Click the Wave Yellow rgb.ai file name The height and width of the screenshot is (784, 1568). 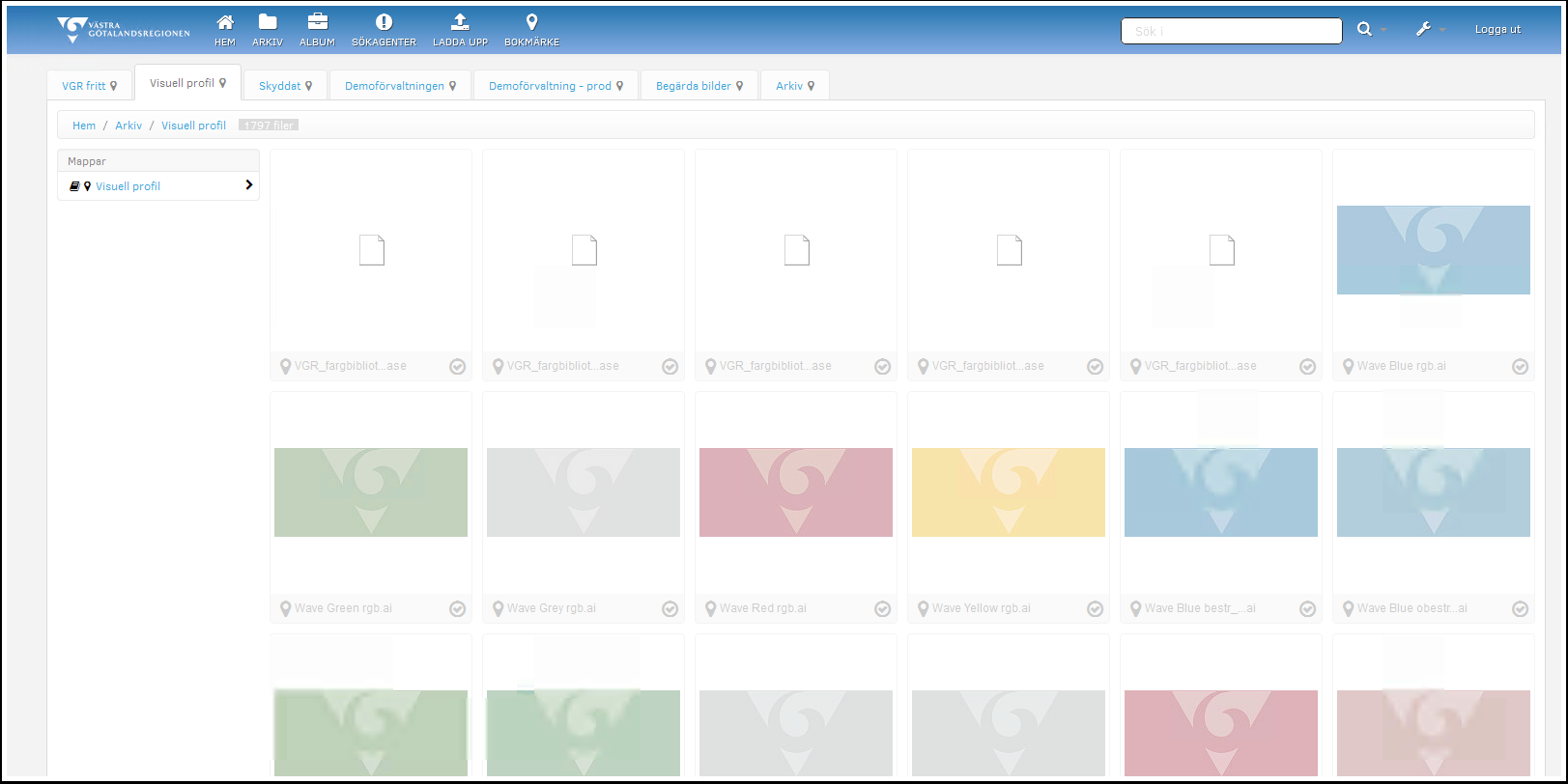pyautogui.click(x=982, y=608)
